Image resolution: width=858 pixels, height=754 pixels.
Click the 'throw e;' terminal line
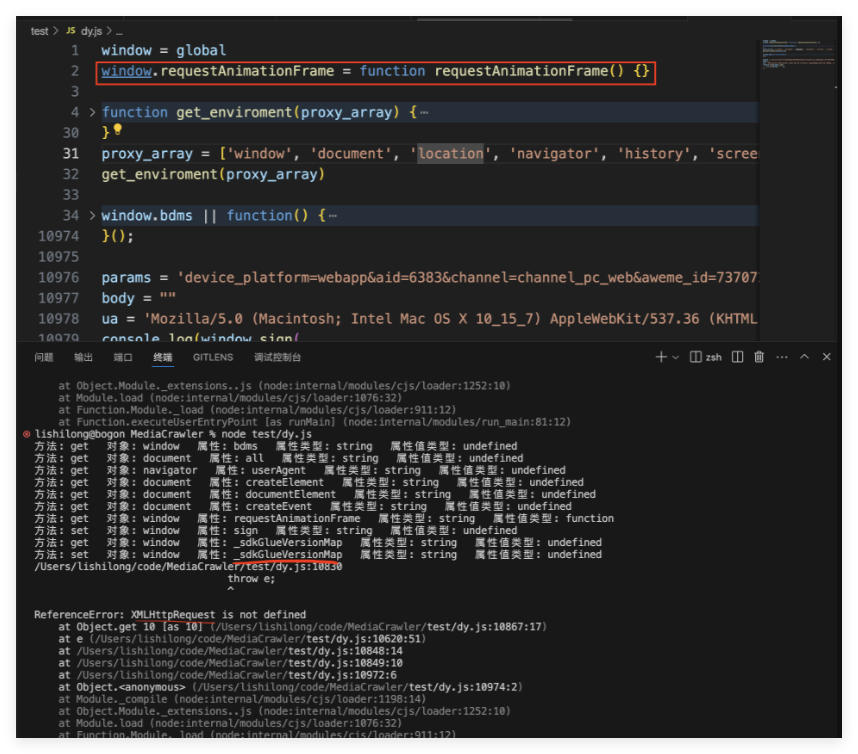pos(251,578)
